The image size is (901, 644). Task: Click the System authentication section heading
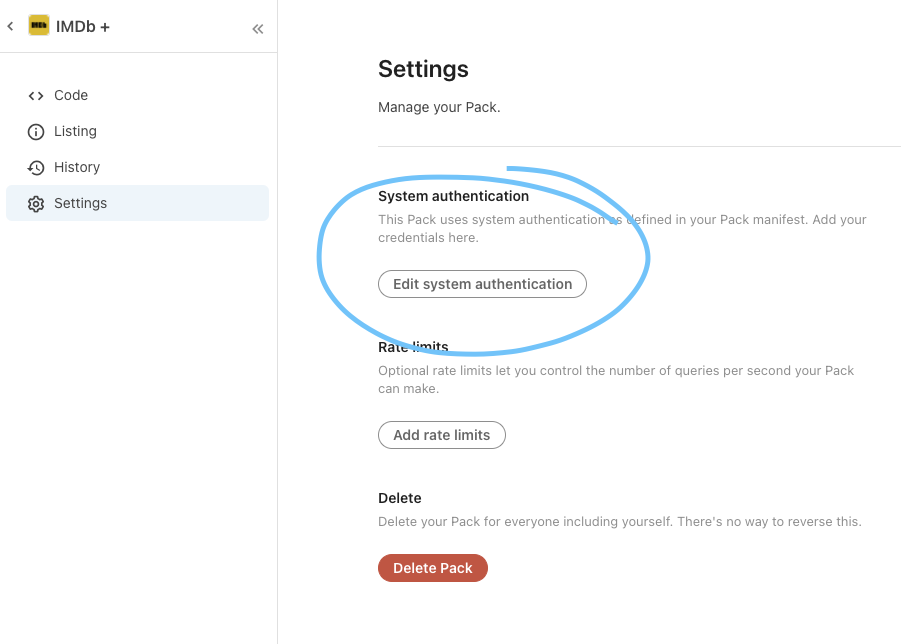click(x=453, y=197)
